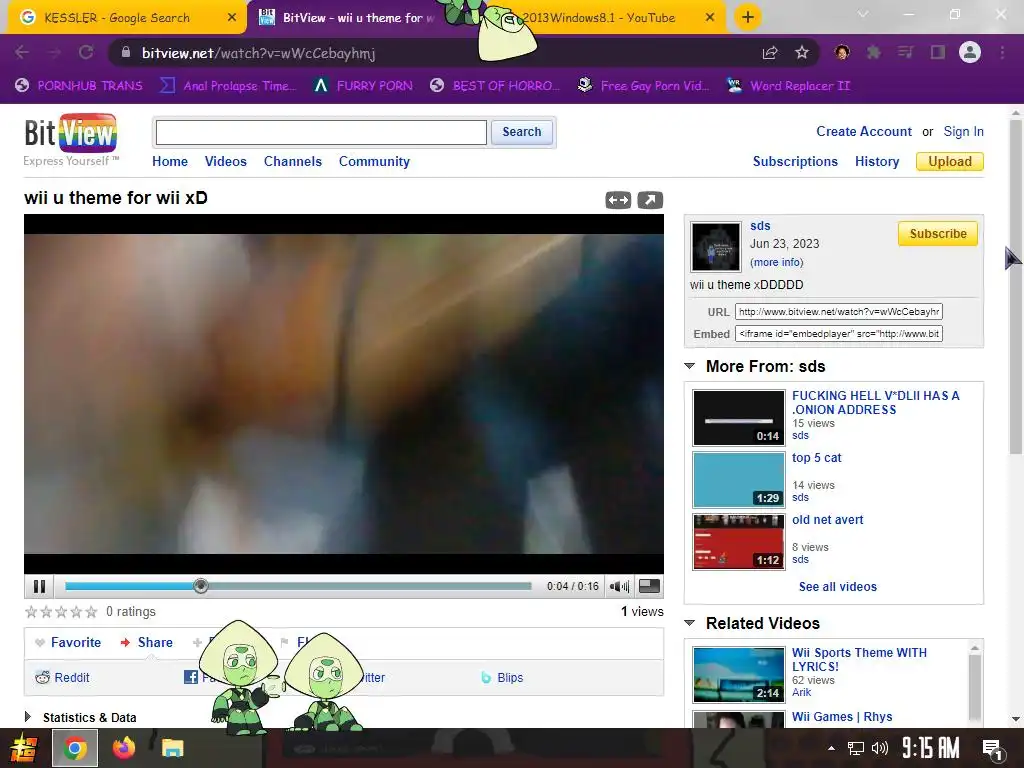Click the BitView search input field
1024x768 pixels.
tap(321, 133)
